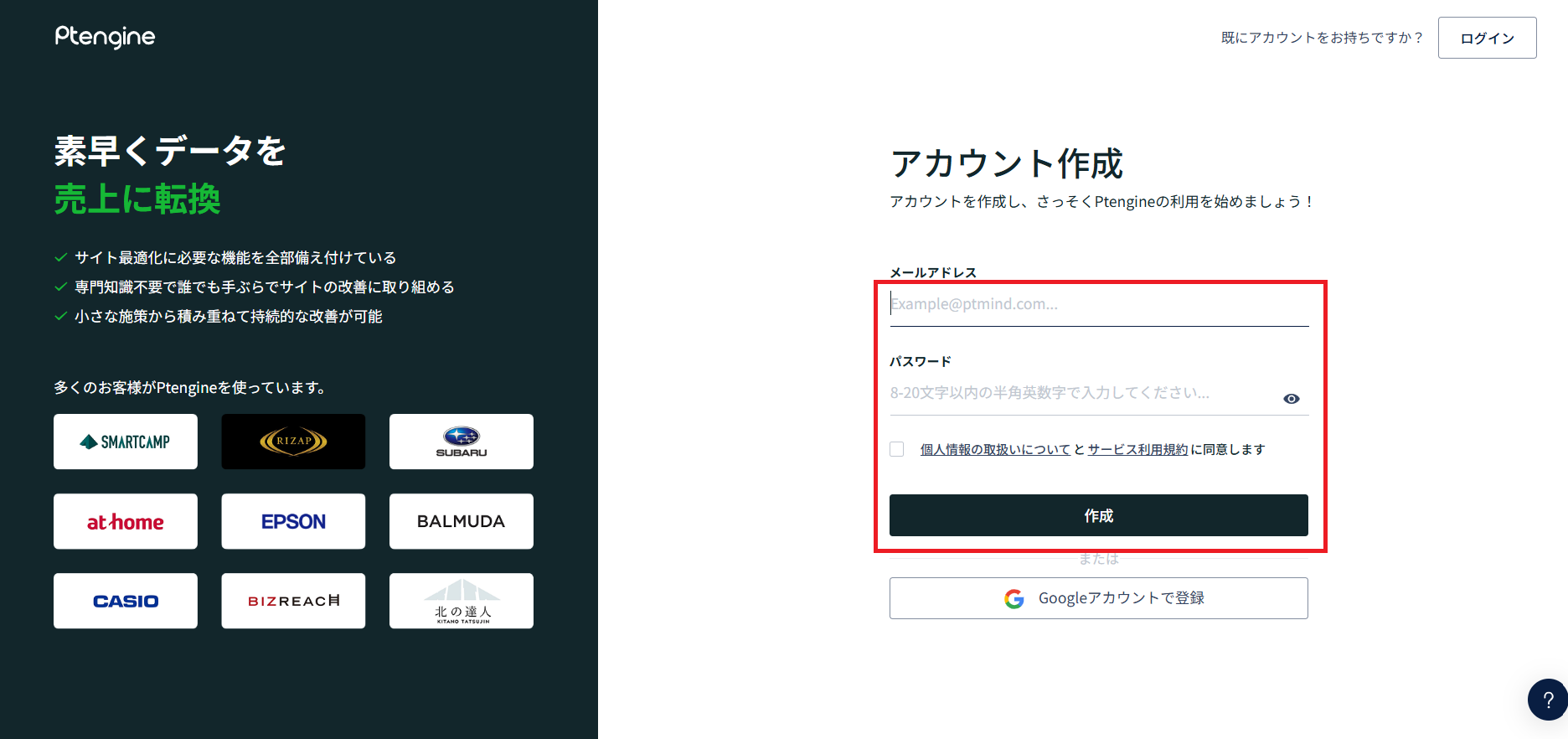
Task: Register with Googleアカウントで登録 button
Action: (1098, 598)
